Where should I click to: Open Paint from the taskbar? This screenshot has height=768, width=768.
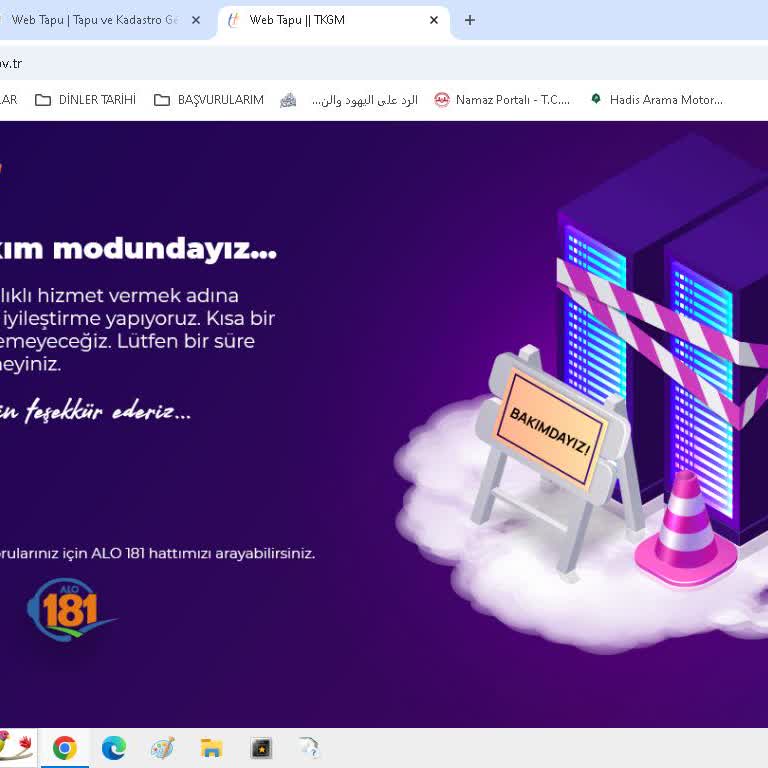[x=163, y=748]
